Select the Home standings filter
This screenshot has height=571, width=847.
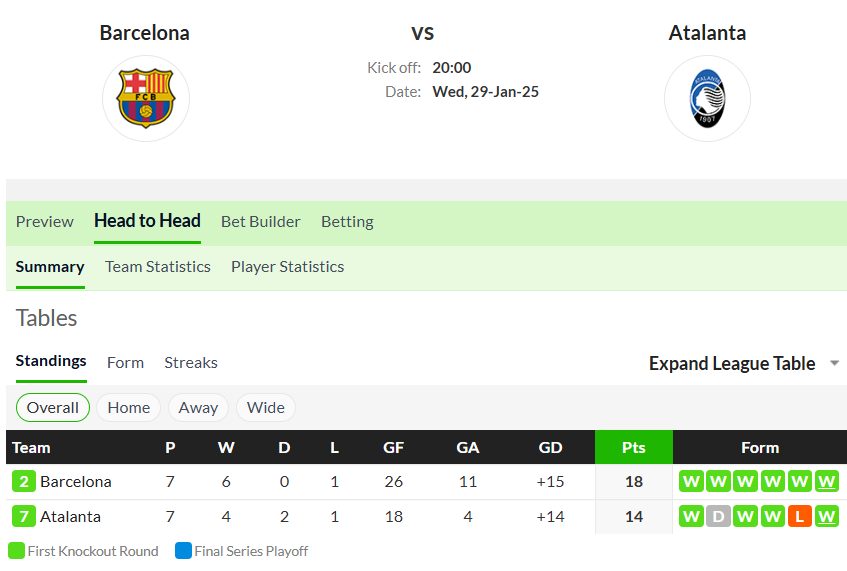pyautogui.click(x=129, y=407)
